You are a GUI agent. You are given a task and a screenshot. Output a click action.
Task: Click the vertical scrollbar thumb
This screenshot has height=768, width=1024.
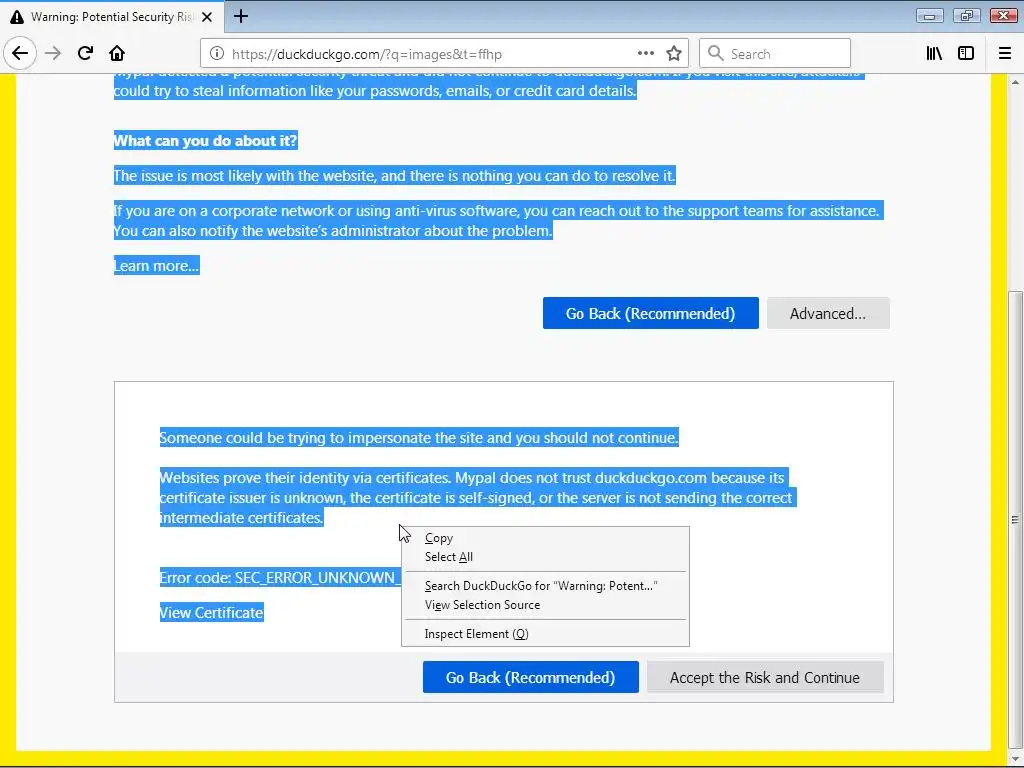pos(1015,519)
